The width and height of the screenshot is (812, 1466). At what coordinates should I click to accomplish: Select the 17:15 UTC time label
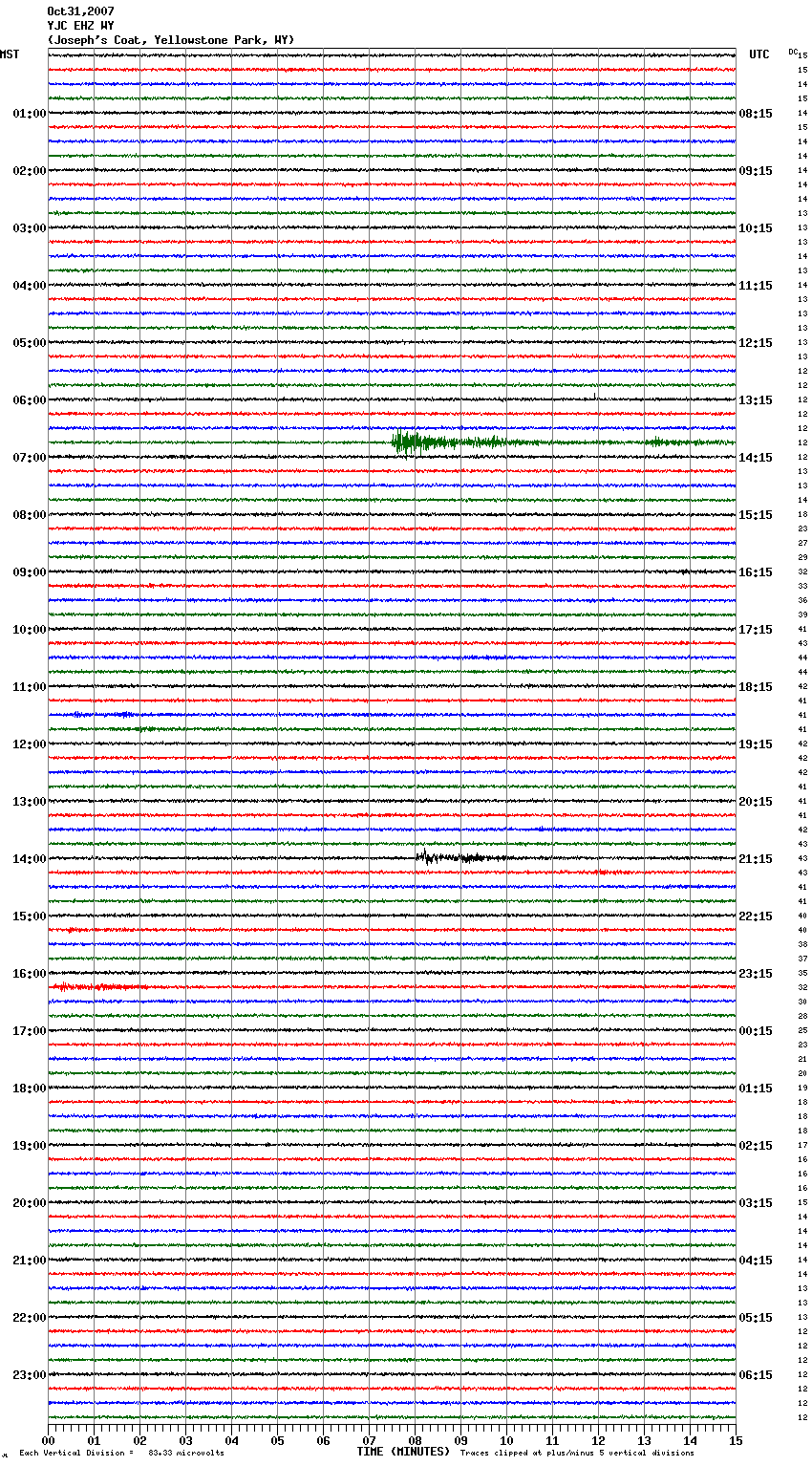click(756, 630)
